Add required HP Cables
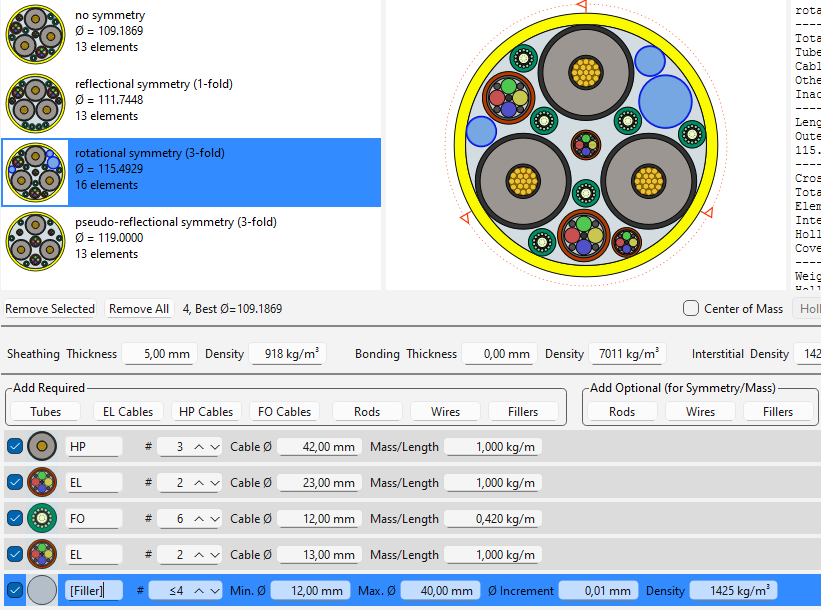The width and height of the screenshot is (821, 610). [206, 412]
